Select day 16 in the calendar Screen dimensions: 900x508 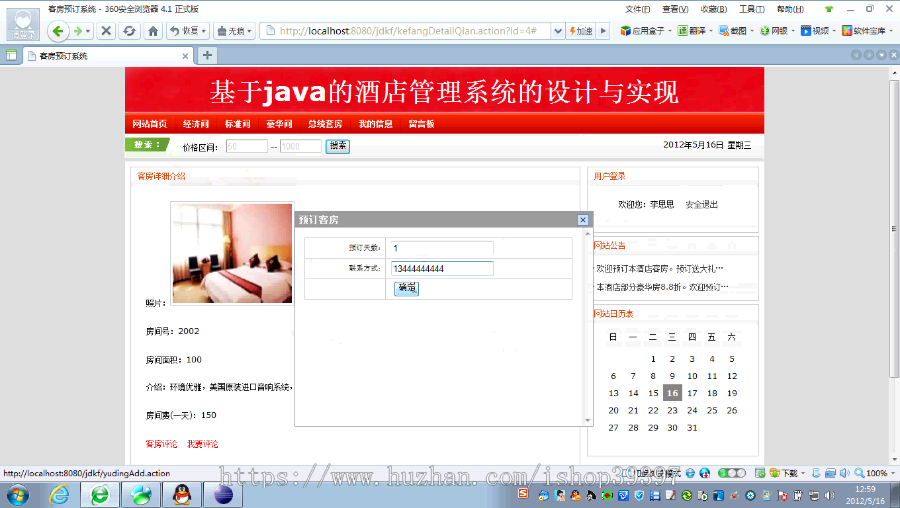coord(672,393)
